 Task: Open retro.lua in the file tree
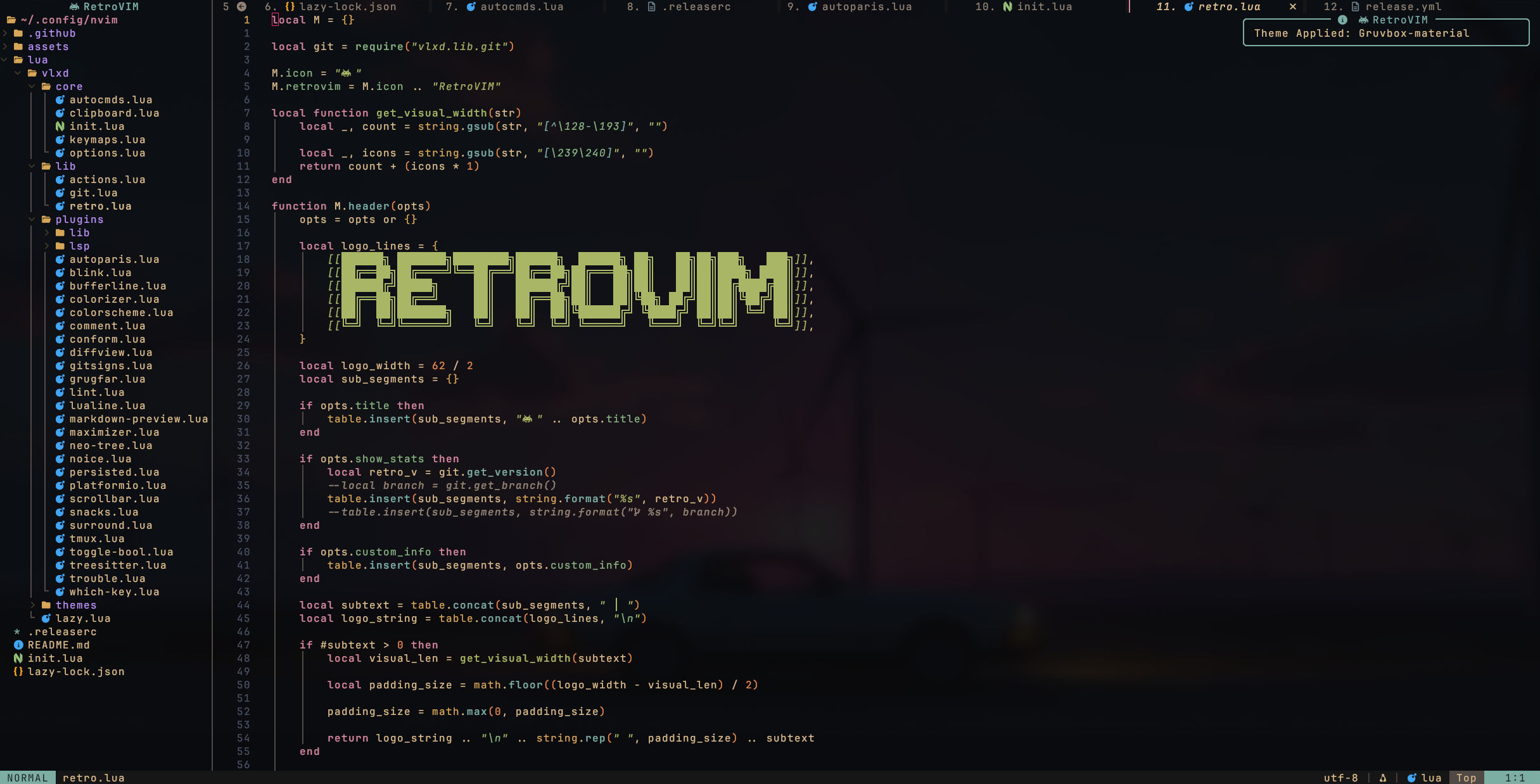click(x=100, y=206)
